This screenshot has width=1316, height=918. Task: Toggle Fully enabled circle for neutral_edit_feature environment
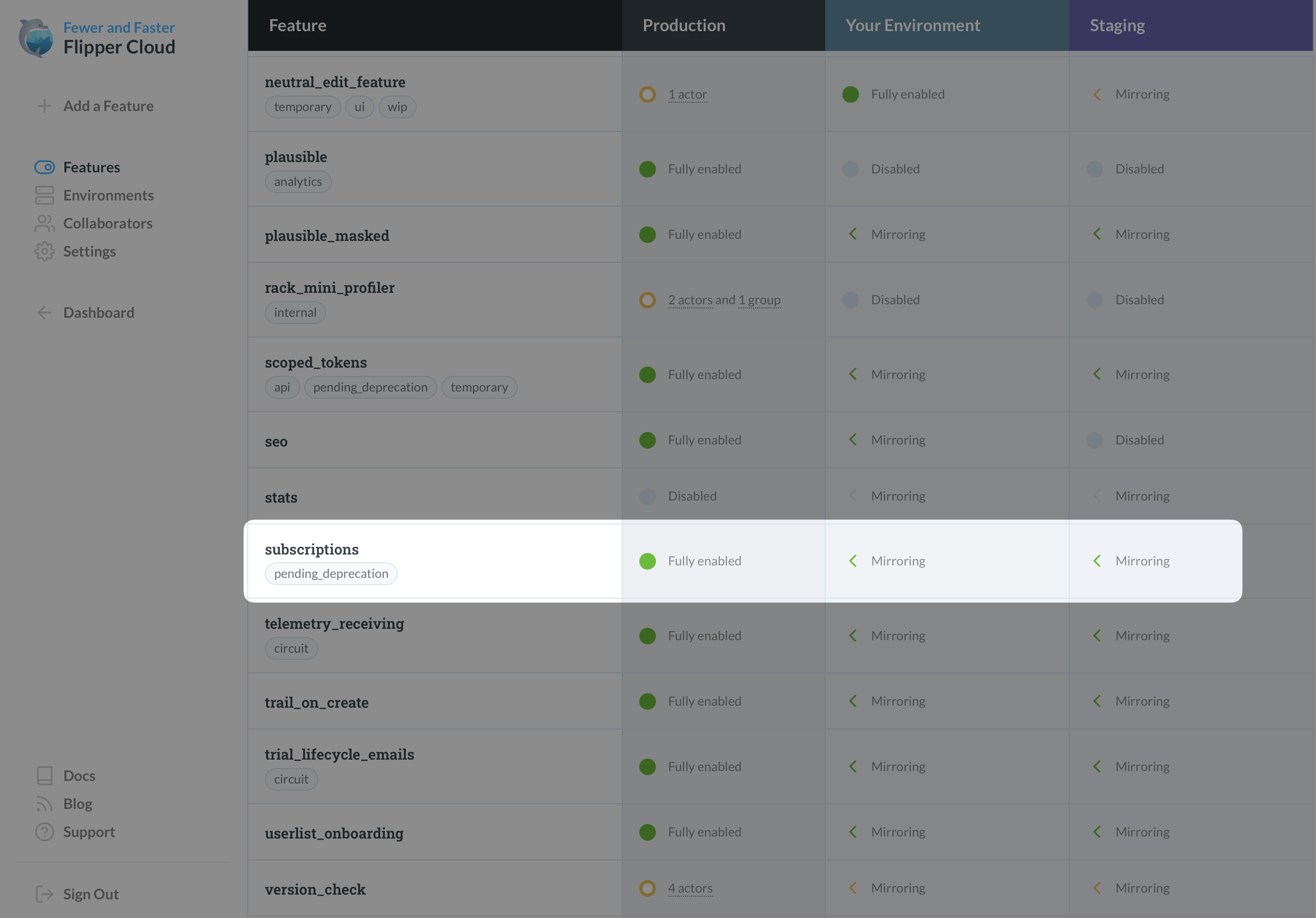(x=850, y=94)
